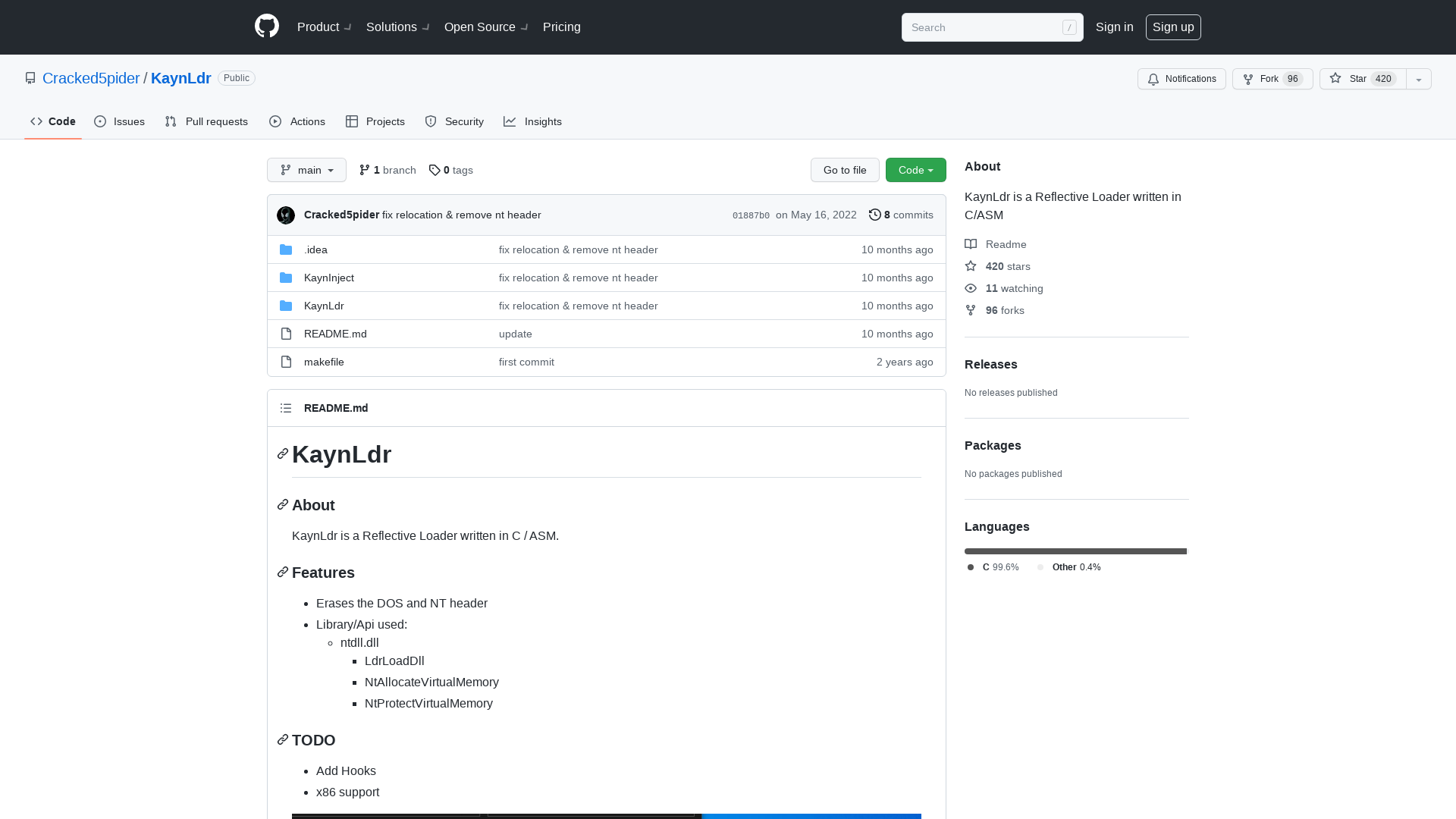Viewport: 1456px width, 819px height.
Task: Open the KaynLdr folder in file list
Action: click(x=324, y=306)
